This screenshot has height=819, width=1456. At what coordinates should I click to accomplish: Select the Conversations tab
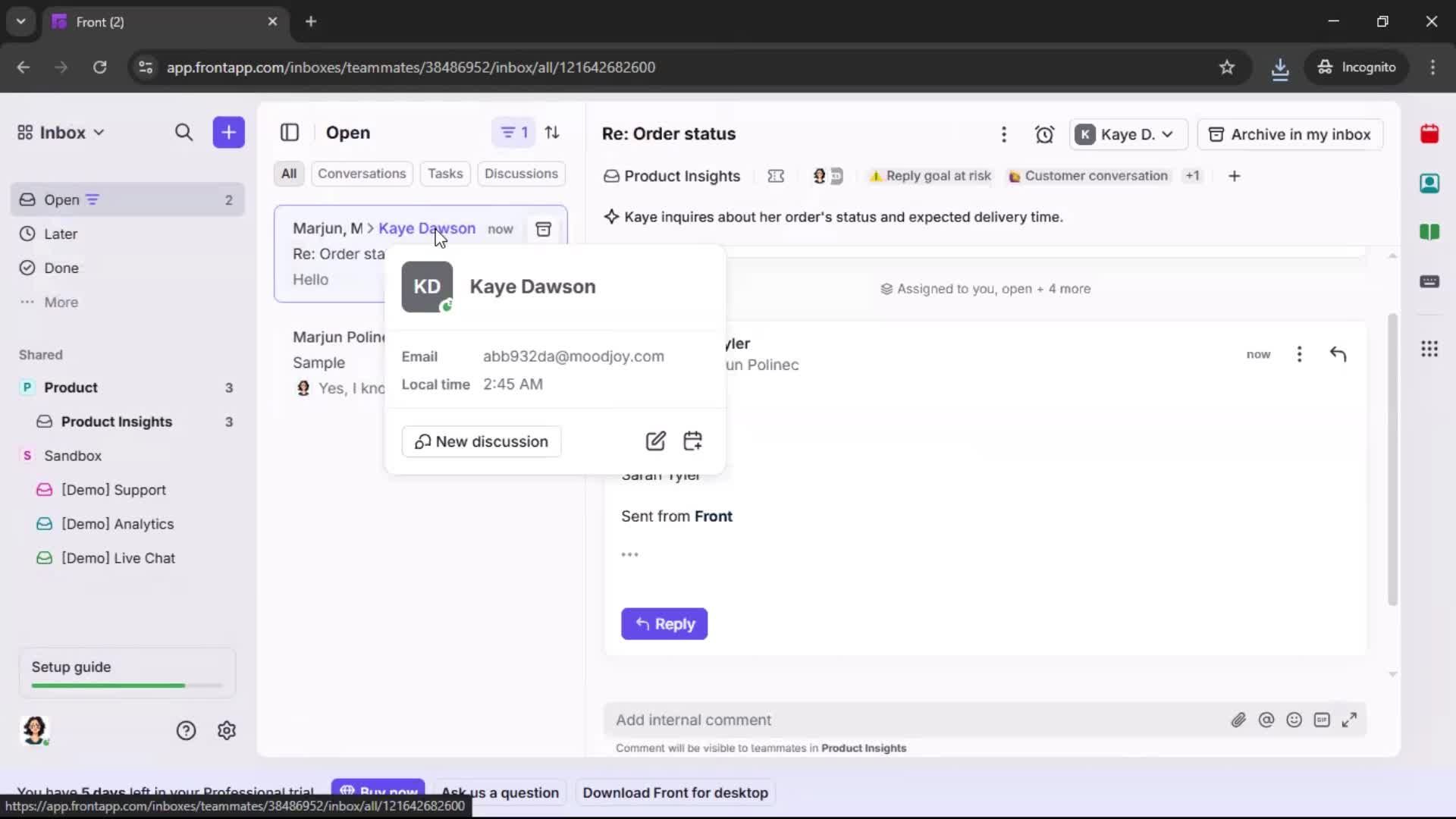[362, 174]
